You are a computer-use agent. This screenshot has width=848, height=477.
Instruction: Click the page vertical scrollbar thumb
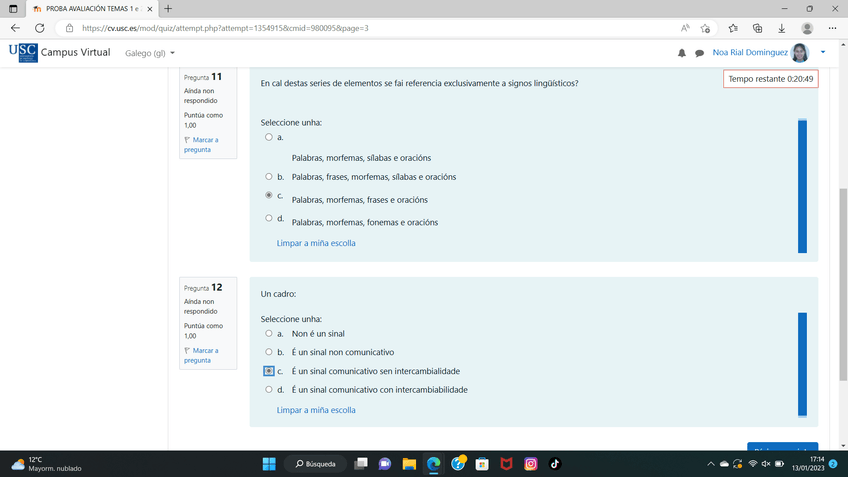point(843,284)
